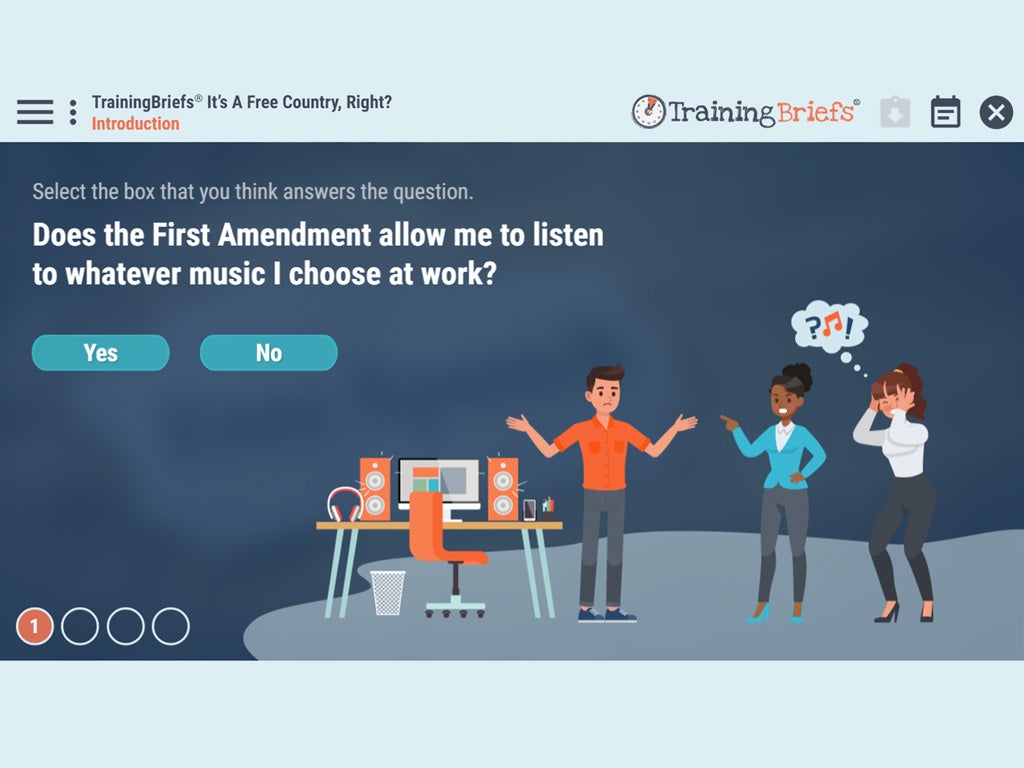Jump to the third progress circle

pos(125,626)
